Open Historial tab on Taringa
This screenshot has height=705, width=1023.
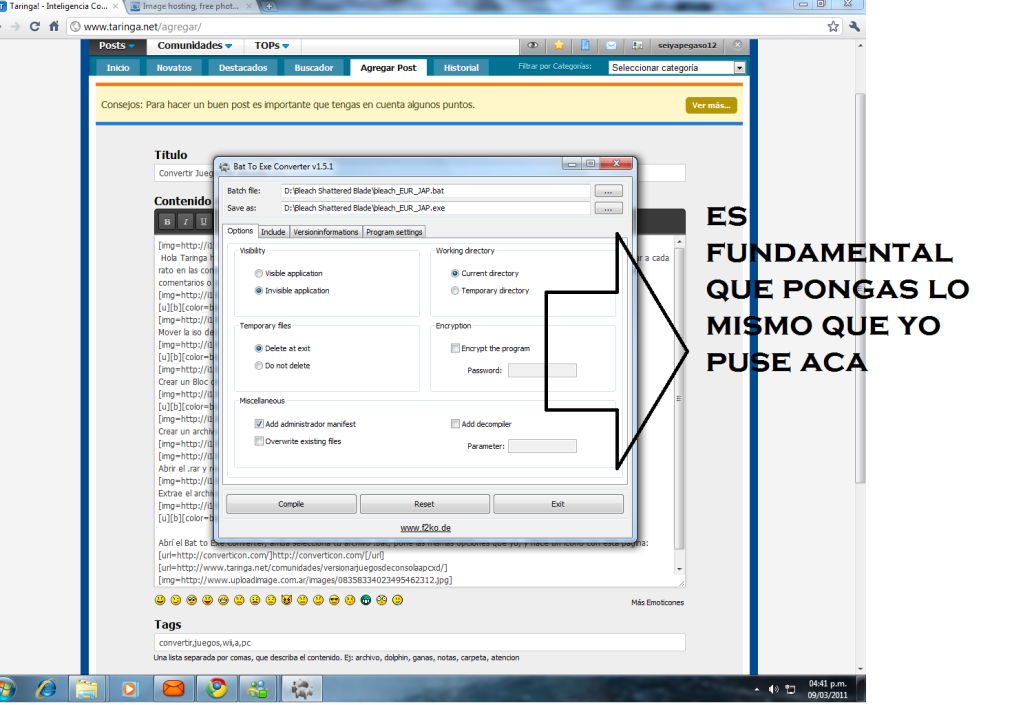tap(461, 68)
